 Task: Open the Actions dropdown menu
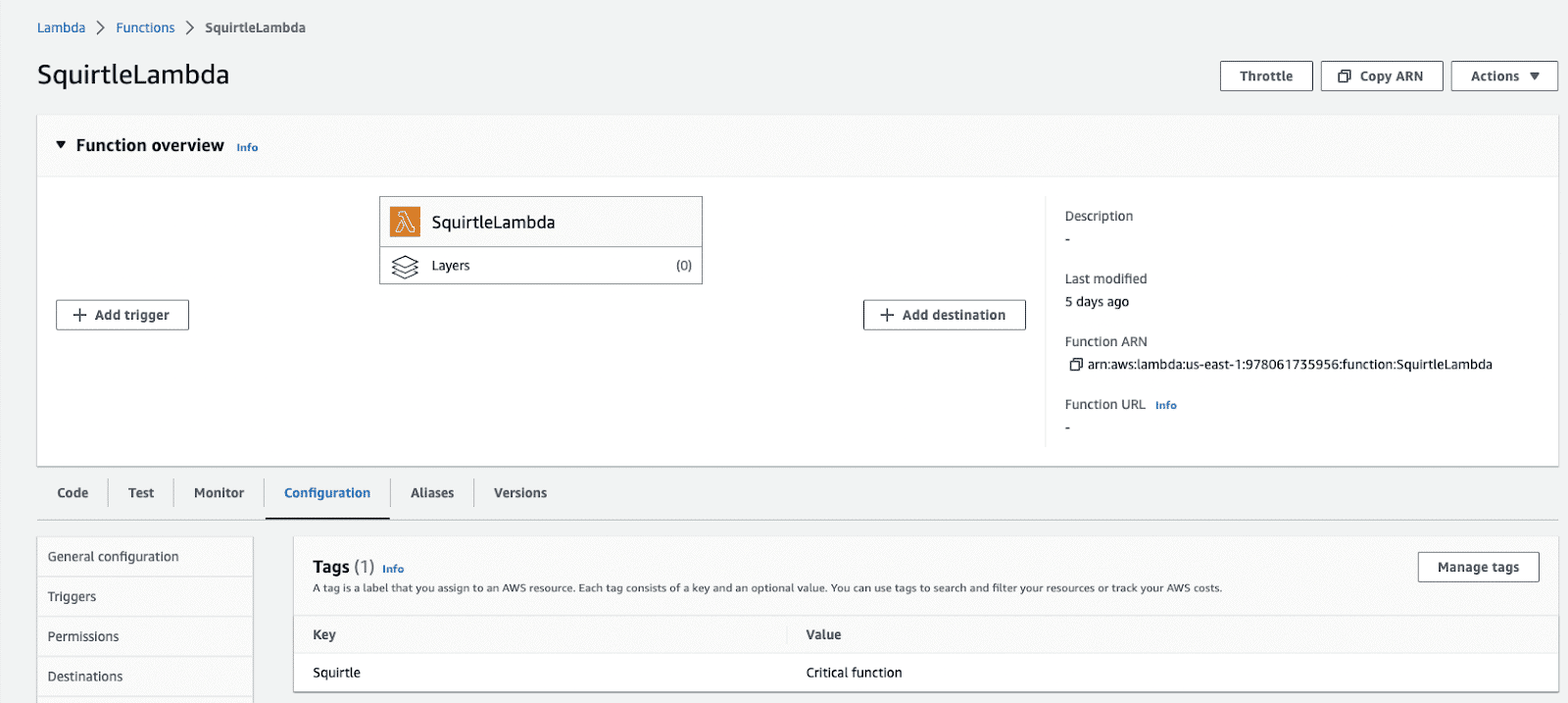pos(1504,76)
